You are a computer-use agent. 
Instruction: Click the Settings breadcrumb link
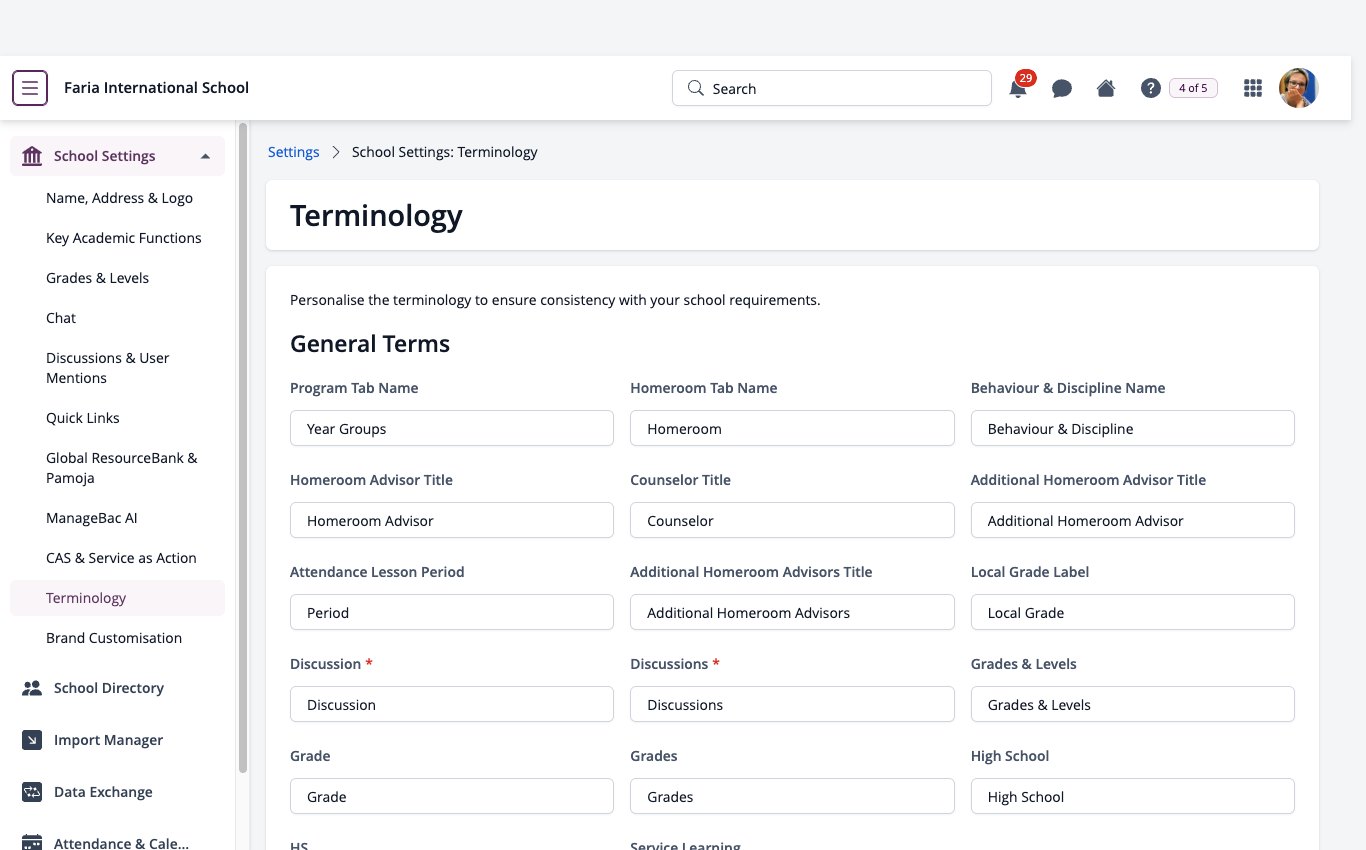(x=293, y=152)
